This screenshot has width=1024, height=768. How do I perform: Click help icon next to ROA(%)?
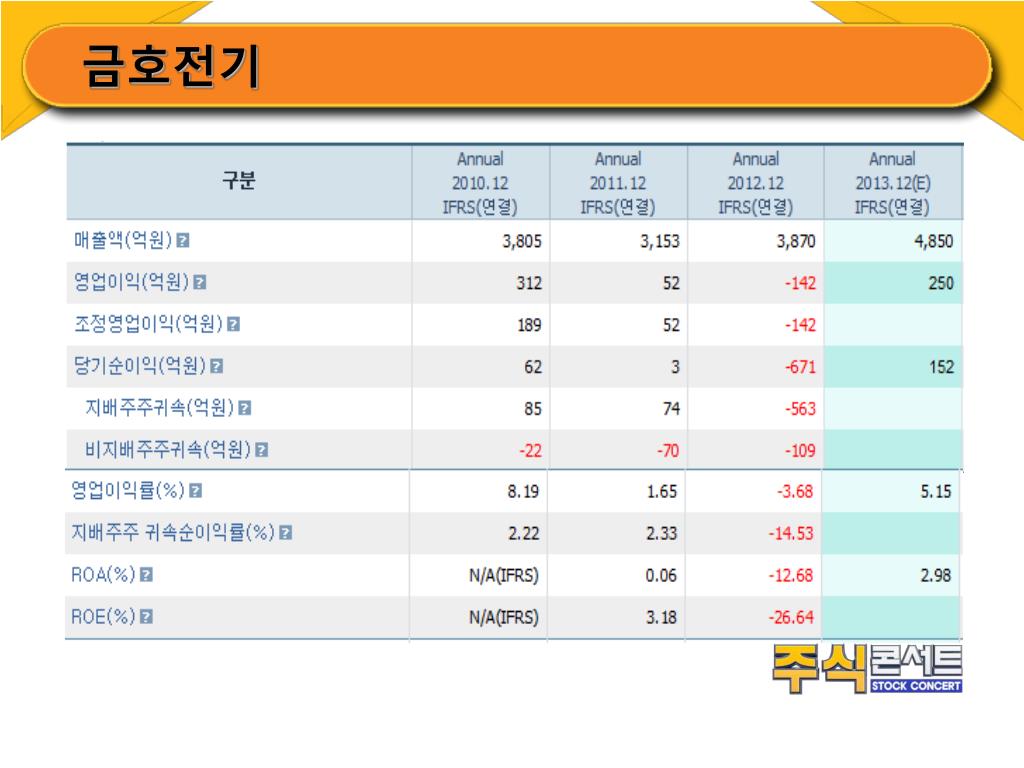point(146,575)
